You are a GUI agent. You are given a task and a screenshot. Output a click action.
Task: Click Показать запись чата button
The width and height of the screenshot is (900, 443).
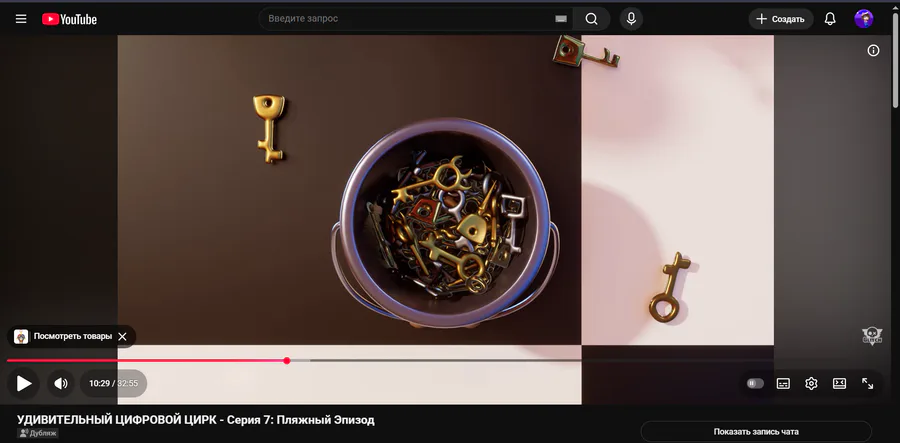[x=756, y=432]
